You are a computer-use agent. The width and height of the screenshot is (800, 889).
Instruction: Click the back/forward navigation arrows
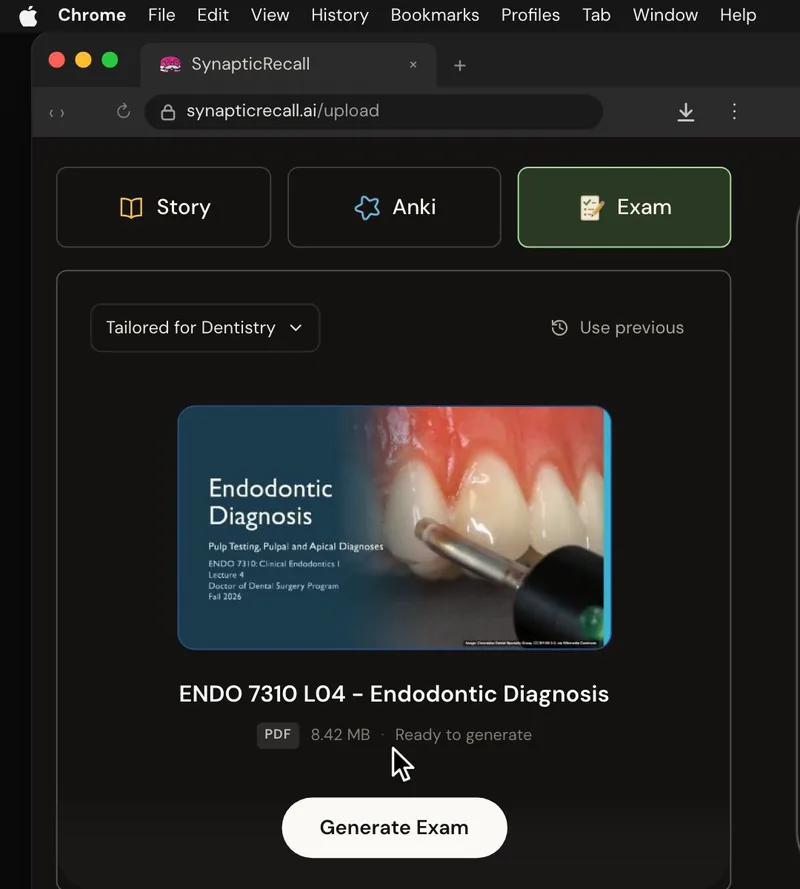[57, 113]
